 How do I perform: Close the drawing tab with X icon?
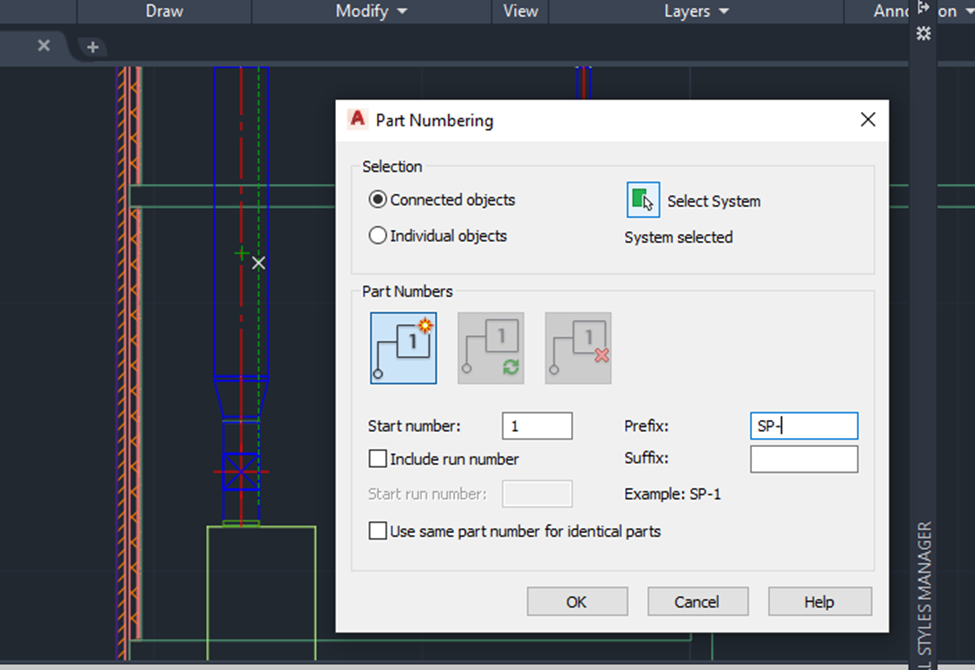(44, 45)
